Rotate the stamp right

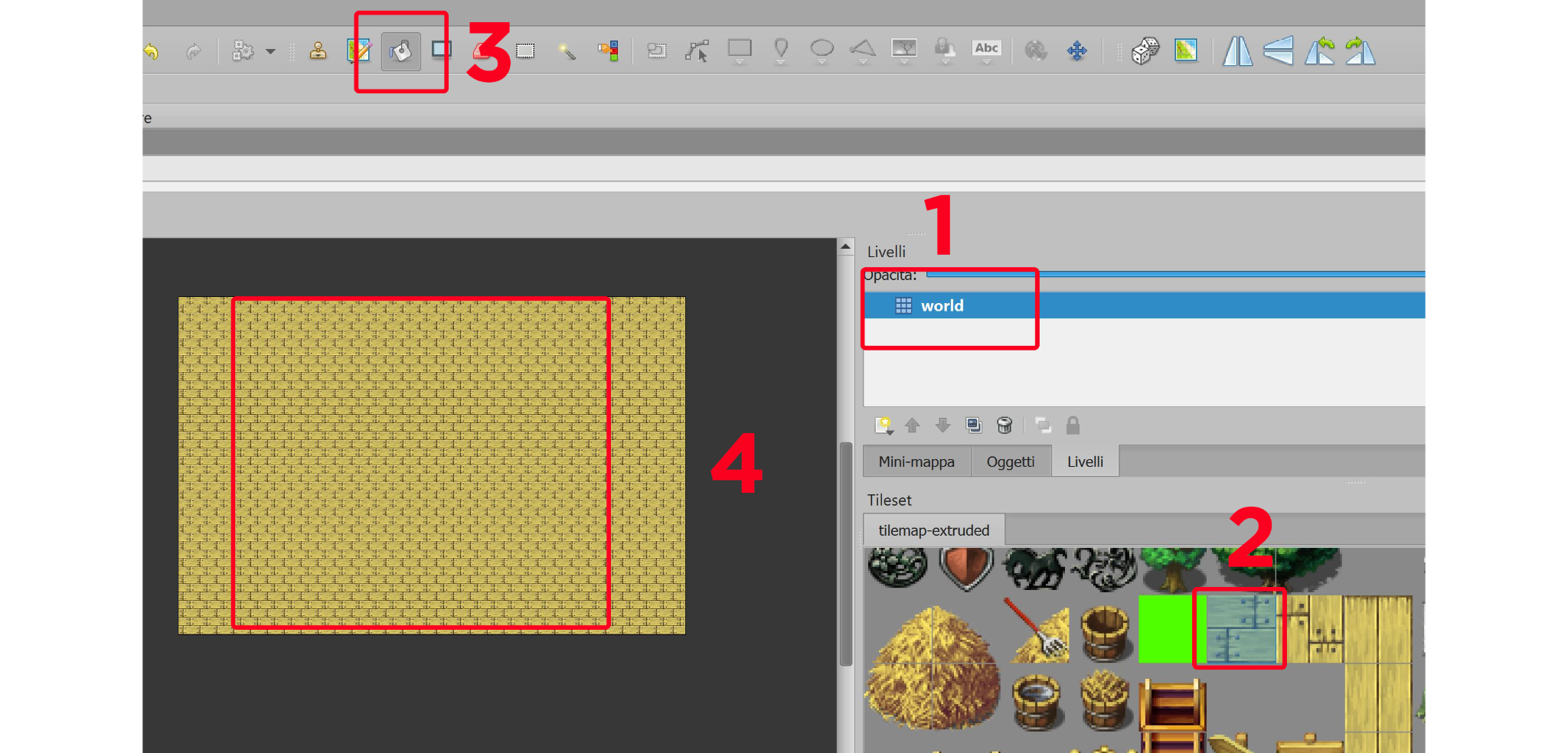pos(1361,51)
